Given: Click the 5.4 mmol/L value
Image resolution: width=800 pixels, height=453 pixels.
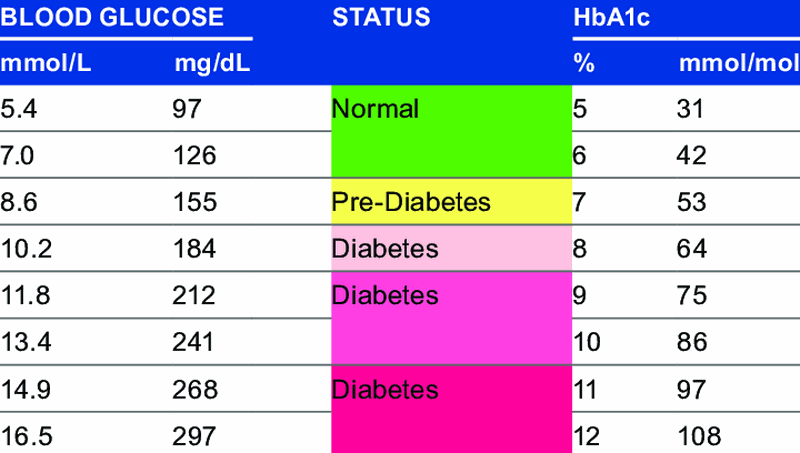Looking at the screenshot, I should [20, 108].
